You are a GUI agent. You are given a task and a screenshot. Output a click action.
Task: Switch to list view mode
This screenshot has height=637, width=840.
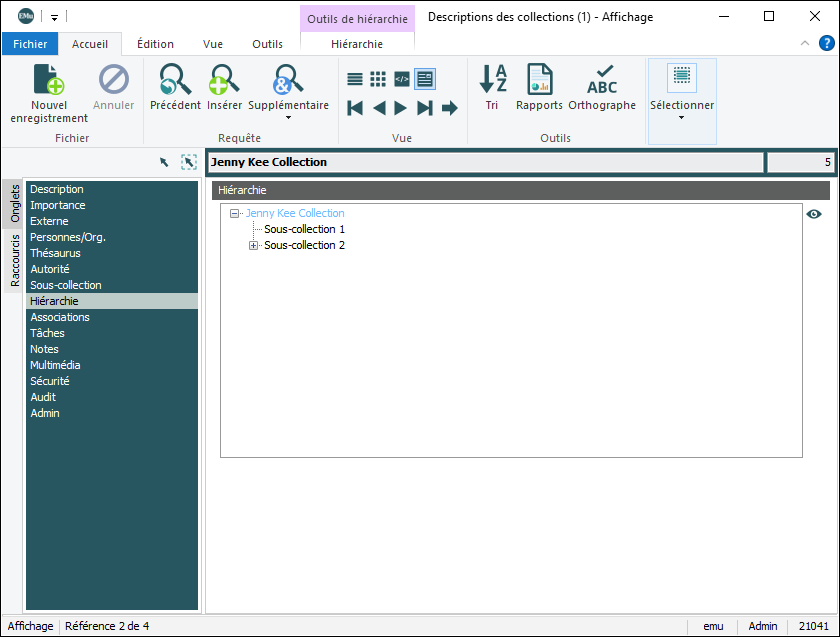(x=355, y=79)
